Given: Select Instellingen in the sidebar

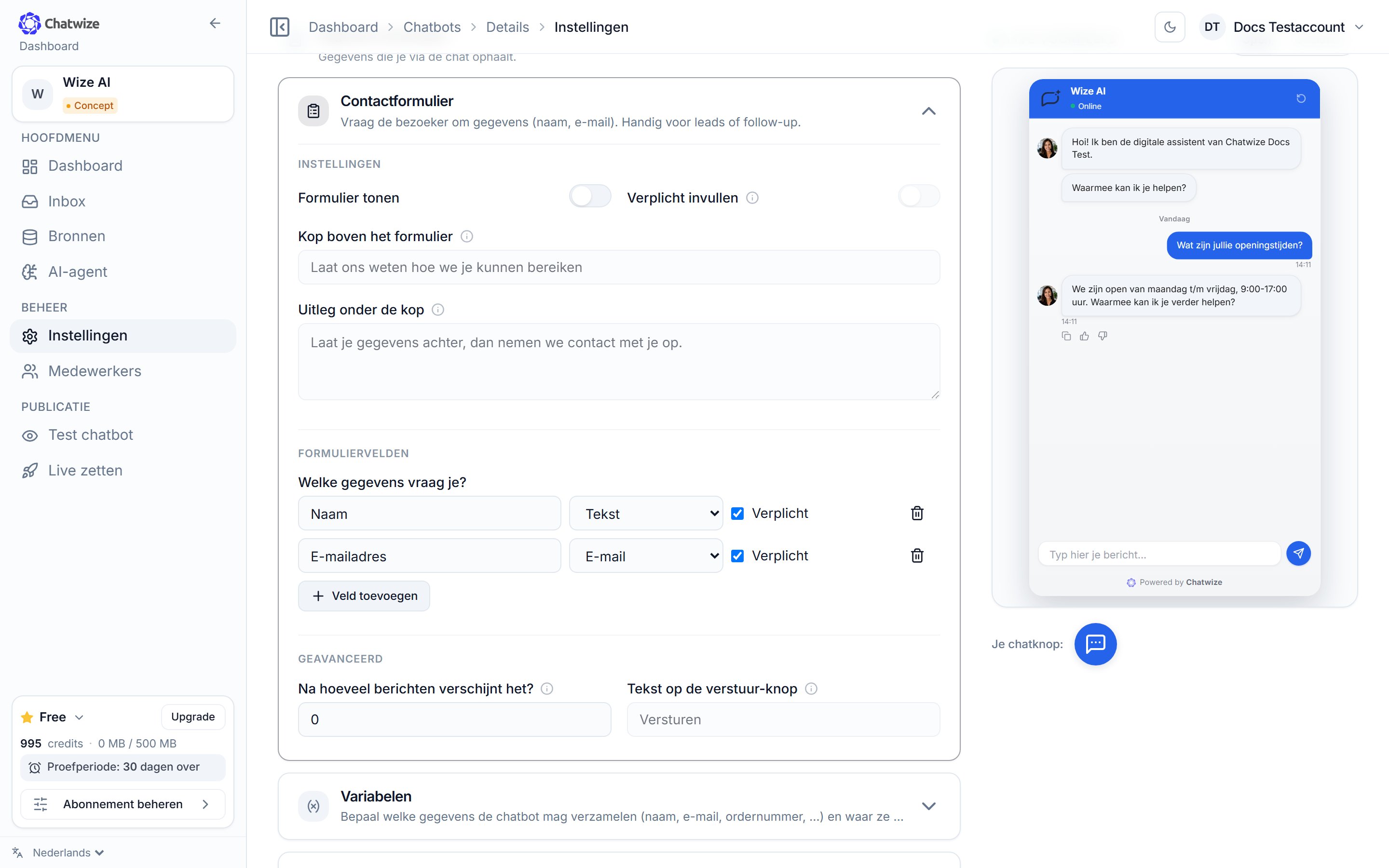Looking at the screenshot, I should [123, 336].
